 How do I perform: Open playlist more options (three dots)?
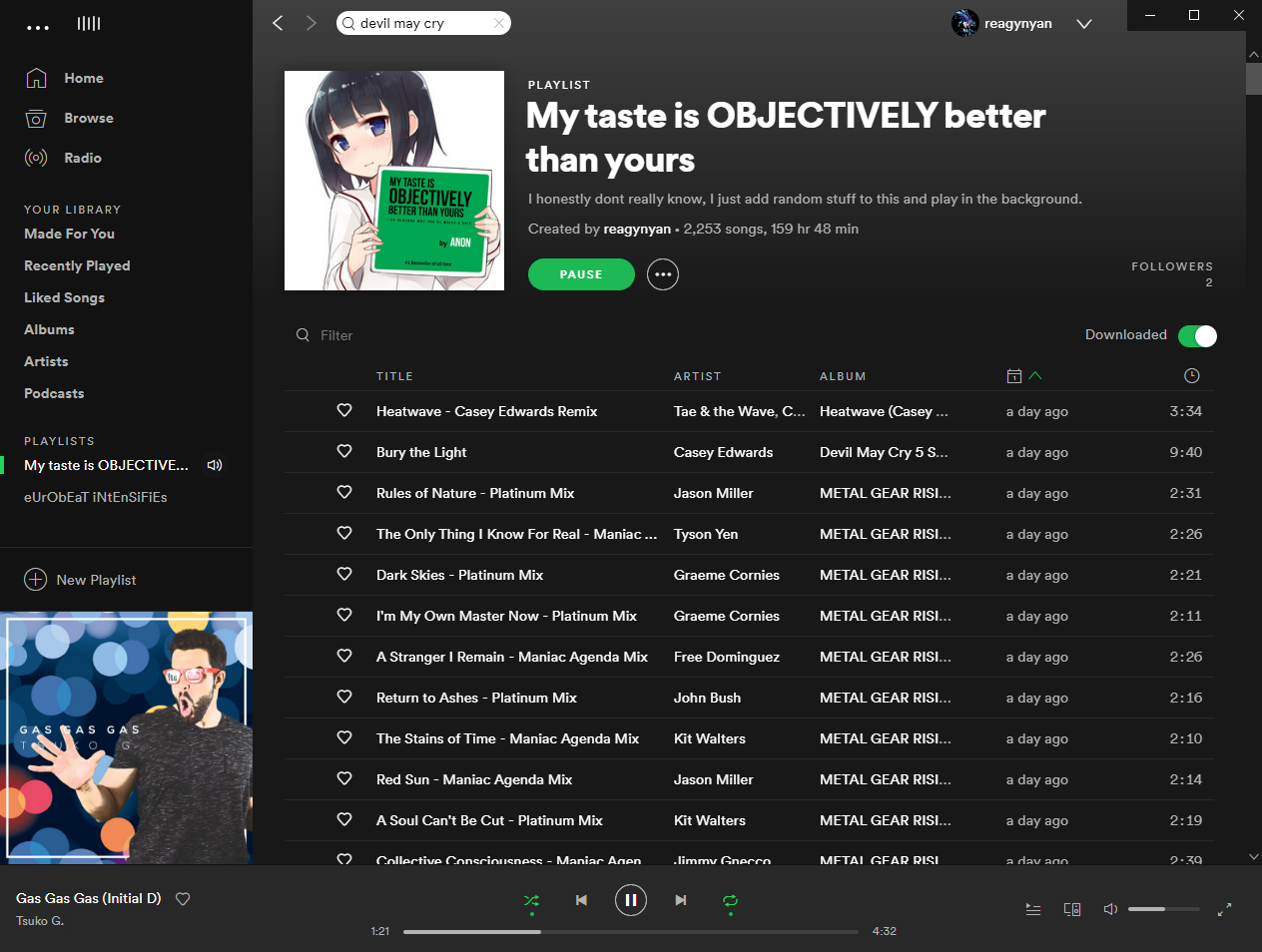[663, 274]
